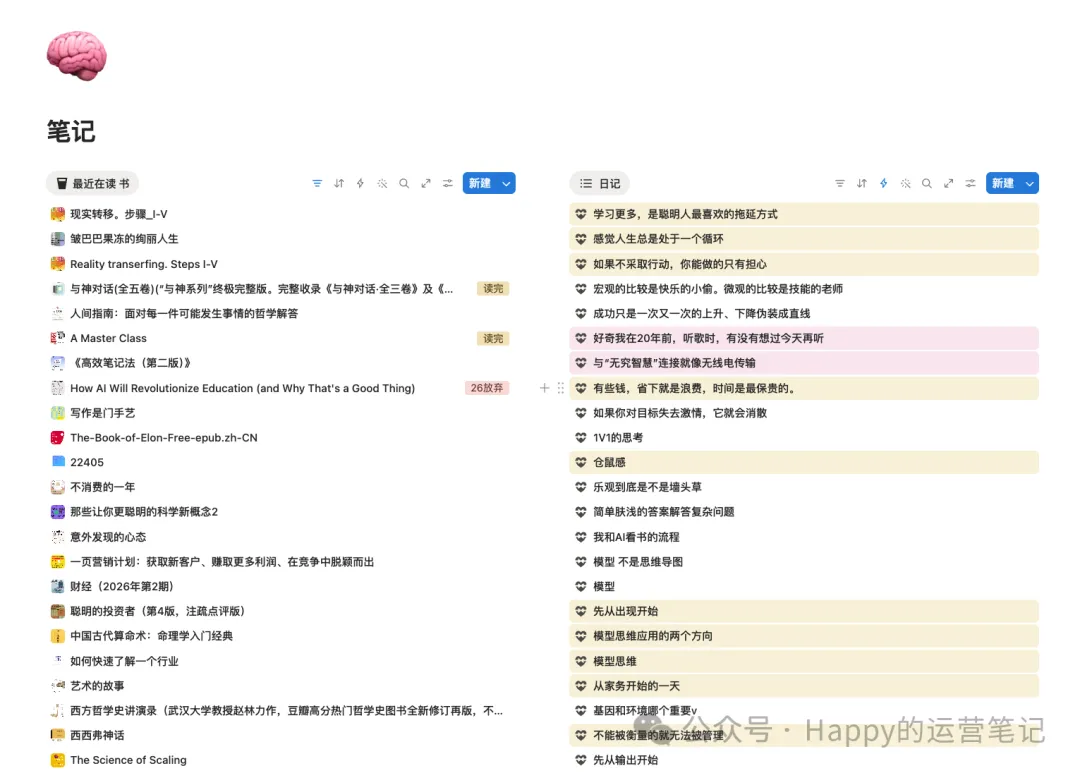Screen dimensions: 1080x773
Task: Click 新建 button in the 最近在读 书 database
Action: coord(479,184)
